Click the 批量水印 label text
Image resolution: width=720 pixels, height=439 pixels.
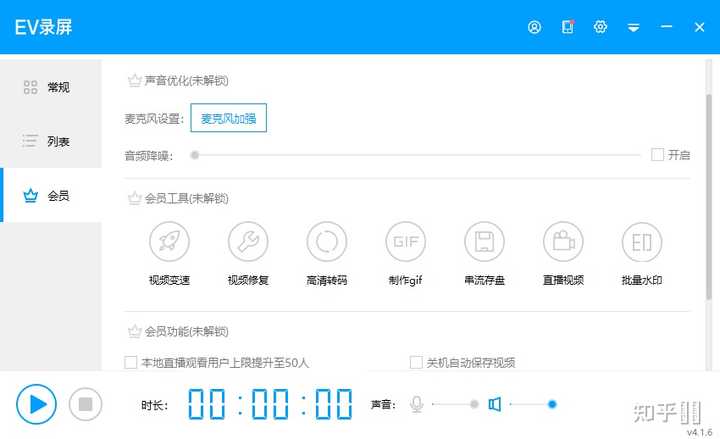(641, 280)
